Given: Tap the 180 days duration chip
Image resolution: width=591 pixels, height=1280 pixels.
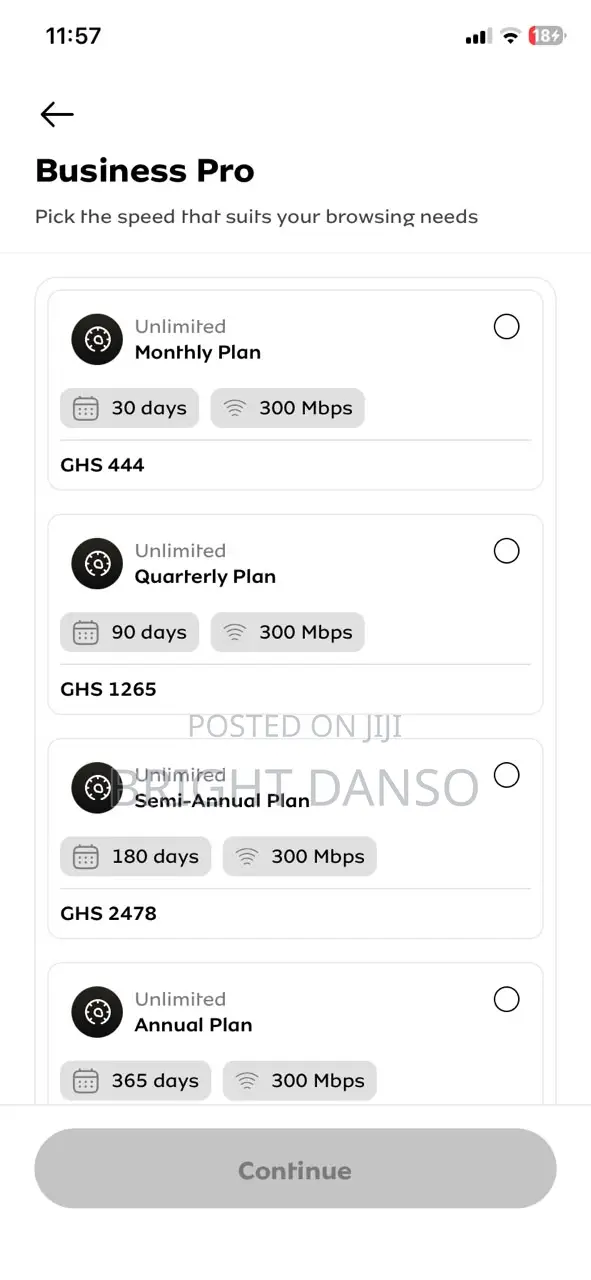Looking at the screenshot, I should point(135,856).
